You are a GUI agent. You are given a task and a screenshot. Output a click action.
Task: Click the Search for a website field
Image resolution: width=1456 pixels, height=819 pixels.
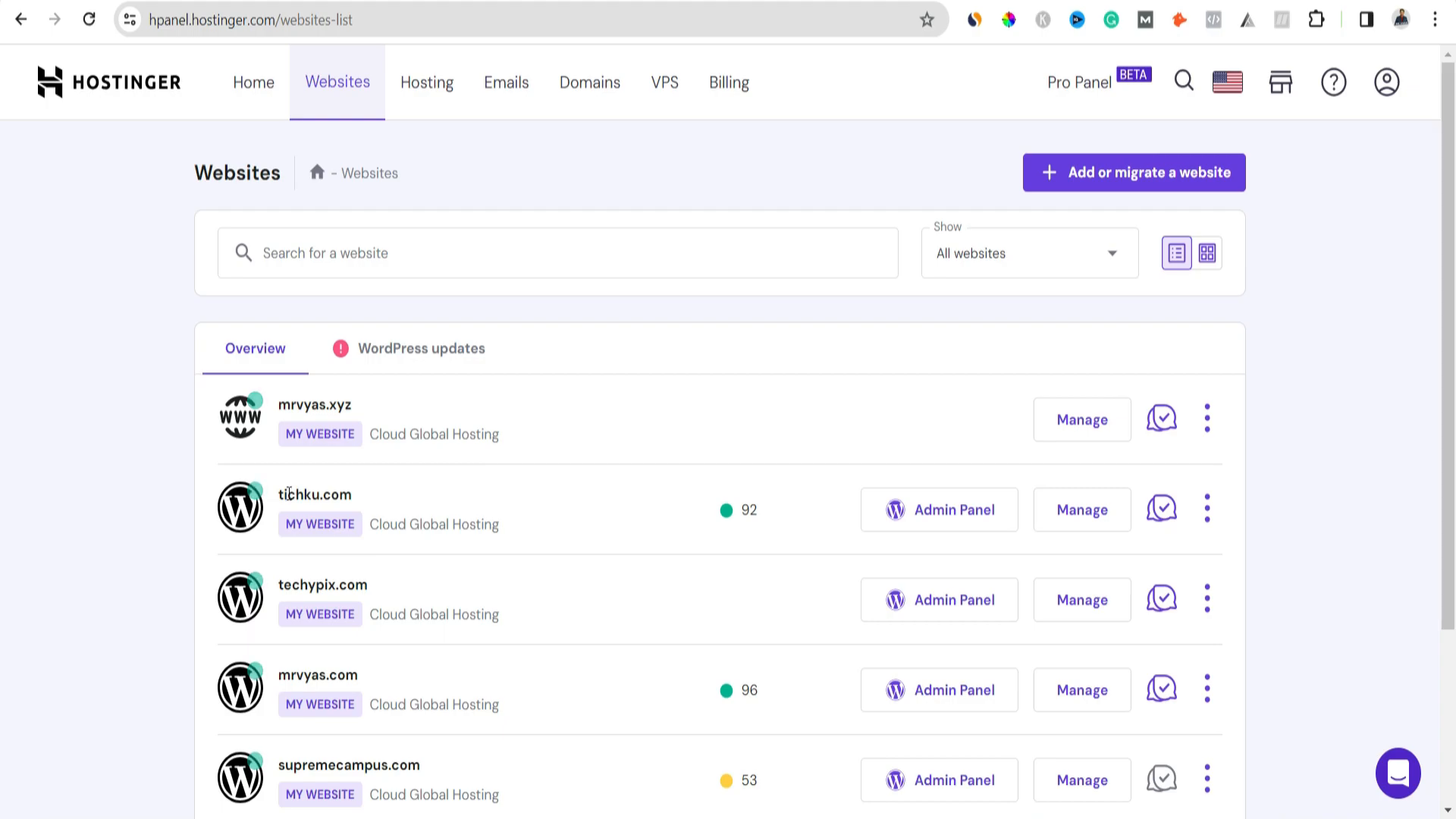[558, 253]
